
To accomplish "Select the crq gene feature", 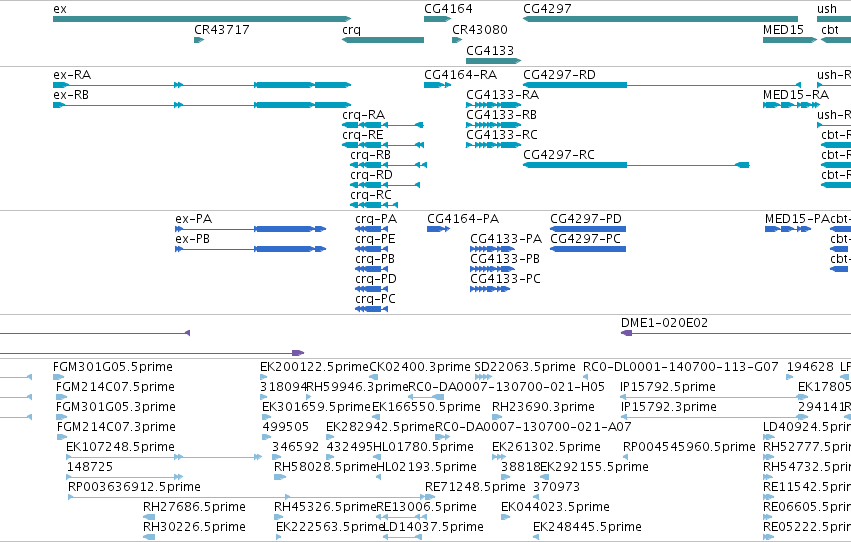I will 383,40.
